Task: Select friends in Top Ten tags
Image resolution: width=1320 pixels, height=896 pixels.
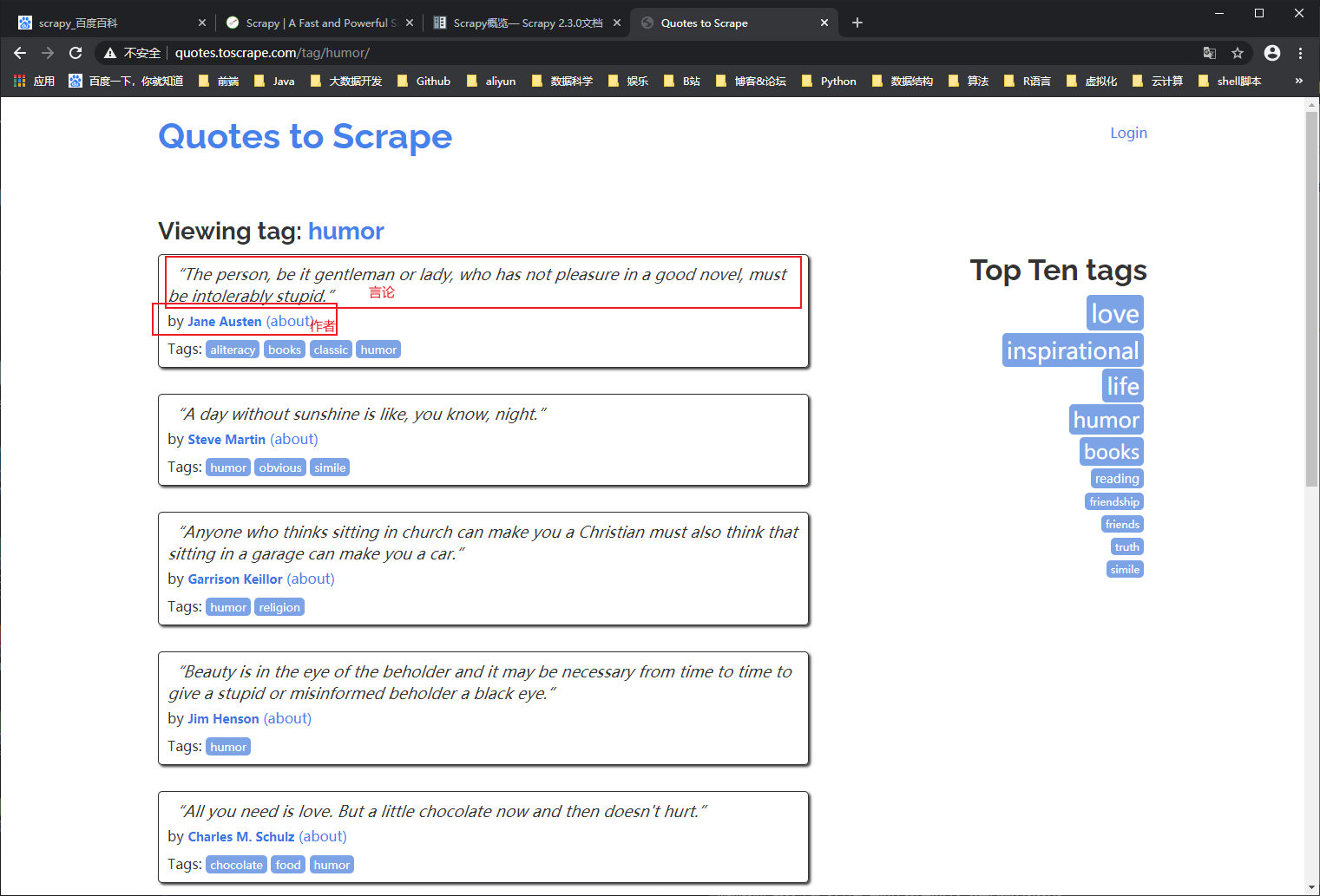Action: pos(1122,525)
